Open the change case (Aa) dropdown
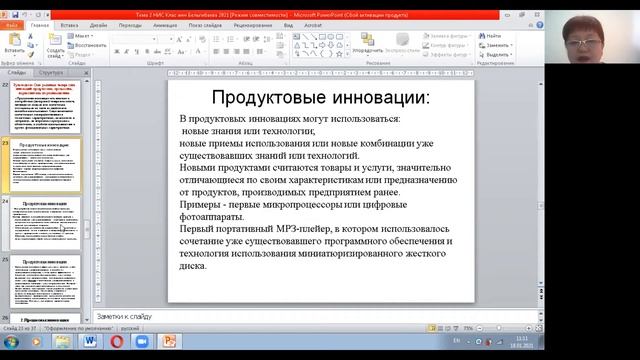Viewport: 640px width, 360px height. [182, 52]
